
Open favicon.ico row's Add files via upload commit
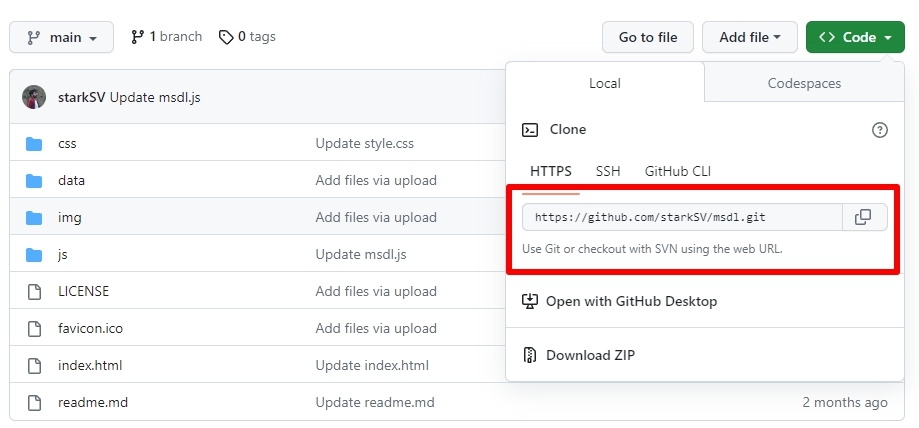[x=376, y=328]
